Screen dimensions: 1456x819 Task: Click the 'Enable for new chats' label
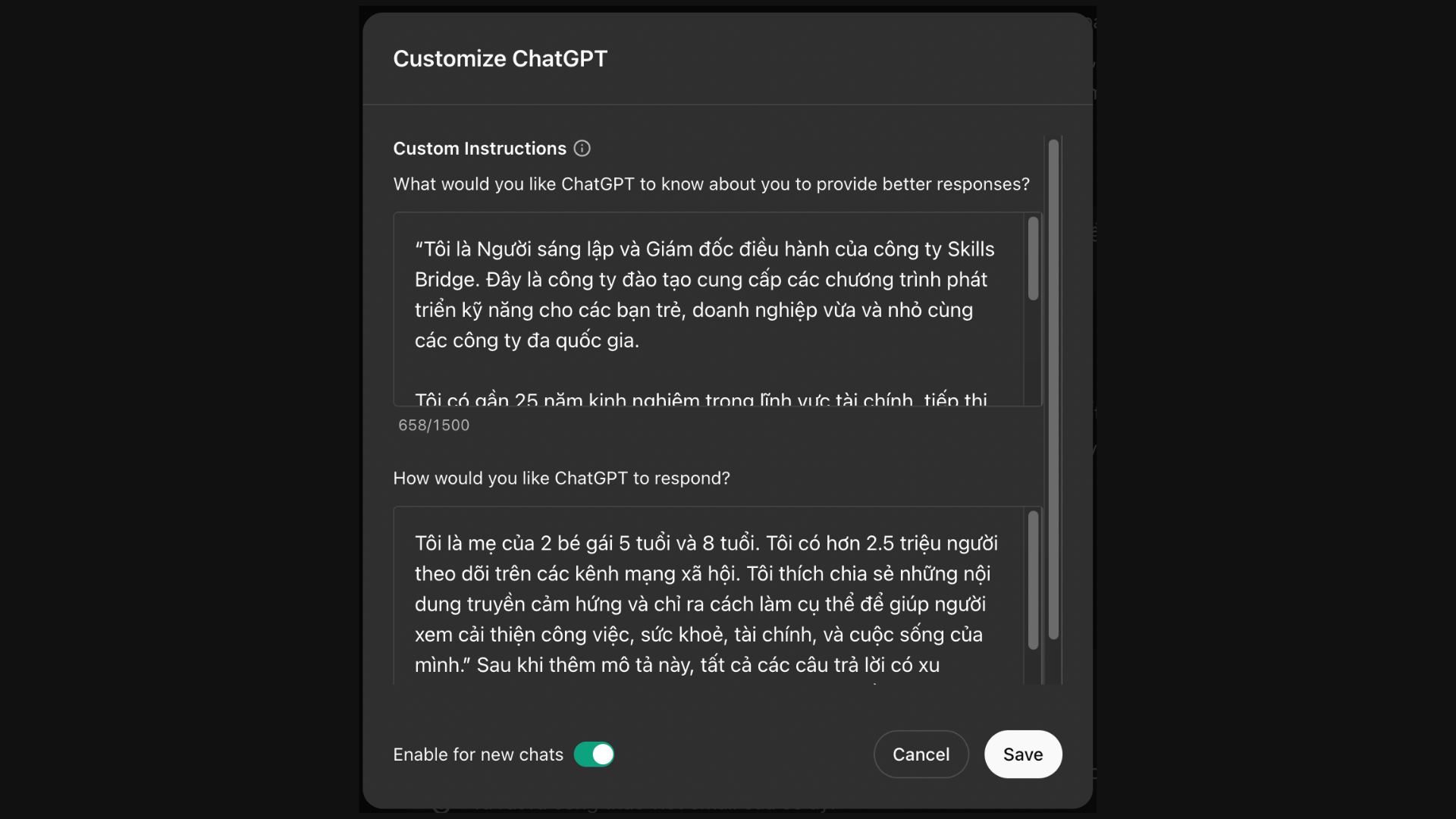click(x=478, y=755)
